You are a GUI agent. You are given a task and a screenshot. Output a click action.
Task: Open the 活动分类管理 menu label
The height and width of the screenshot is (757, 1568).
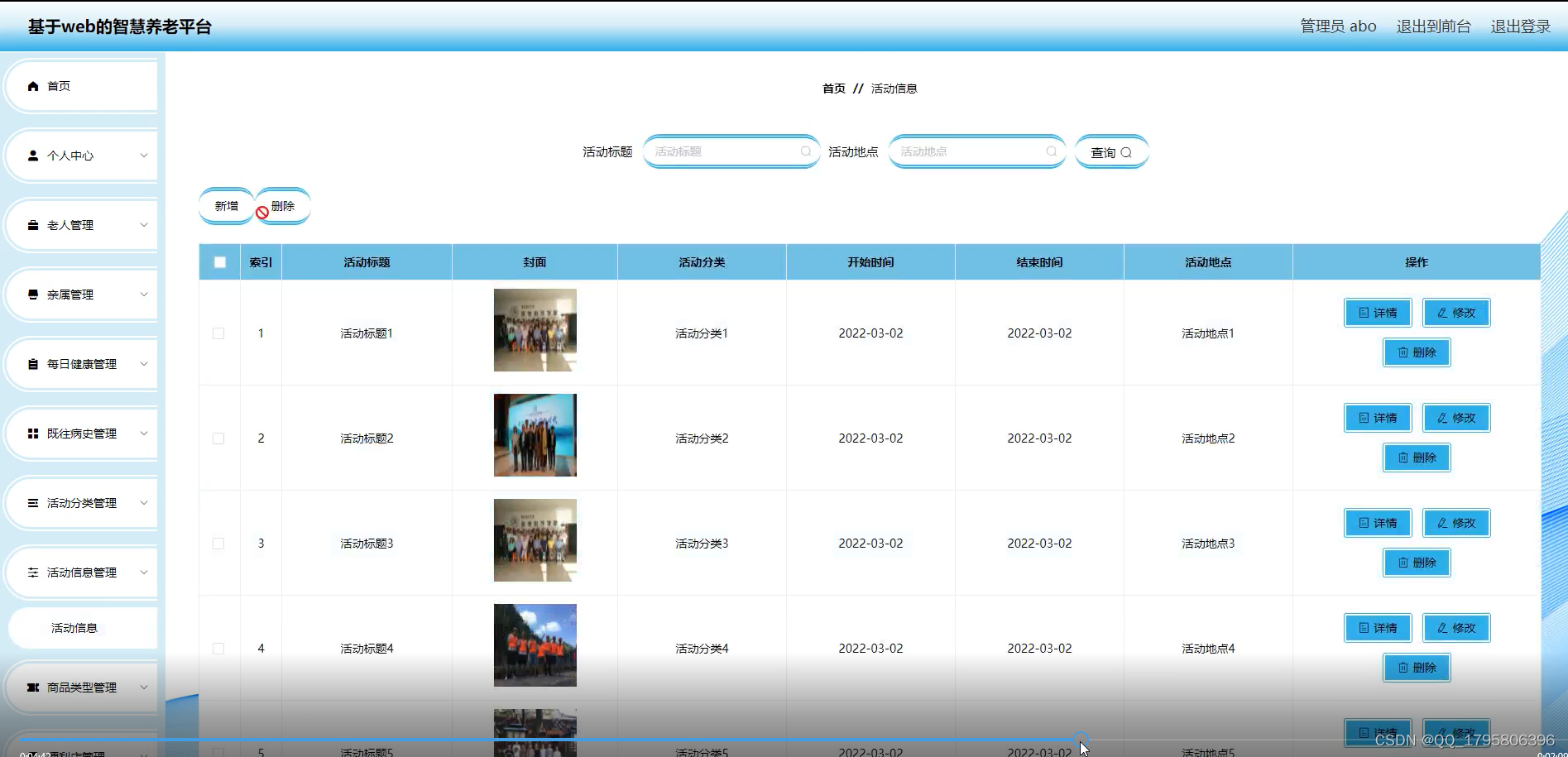[x=82, y=503]
